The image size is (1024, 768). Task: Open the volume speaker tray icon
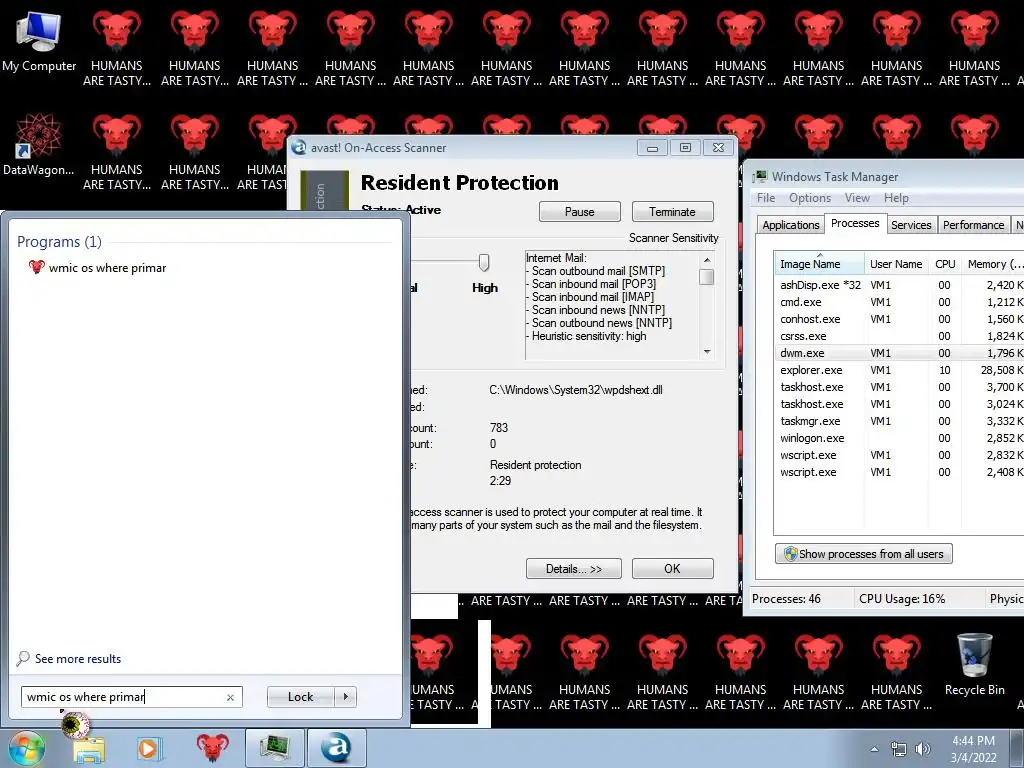tap(922, 749)
